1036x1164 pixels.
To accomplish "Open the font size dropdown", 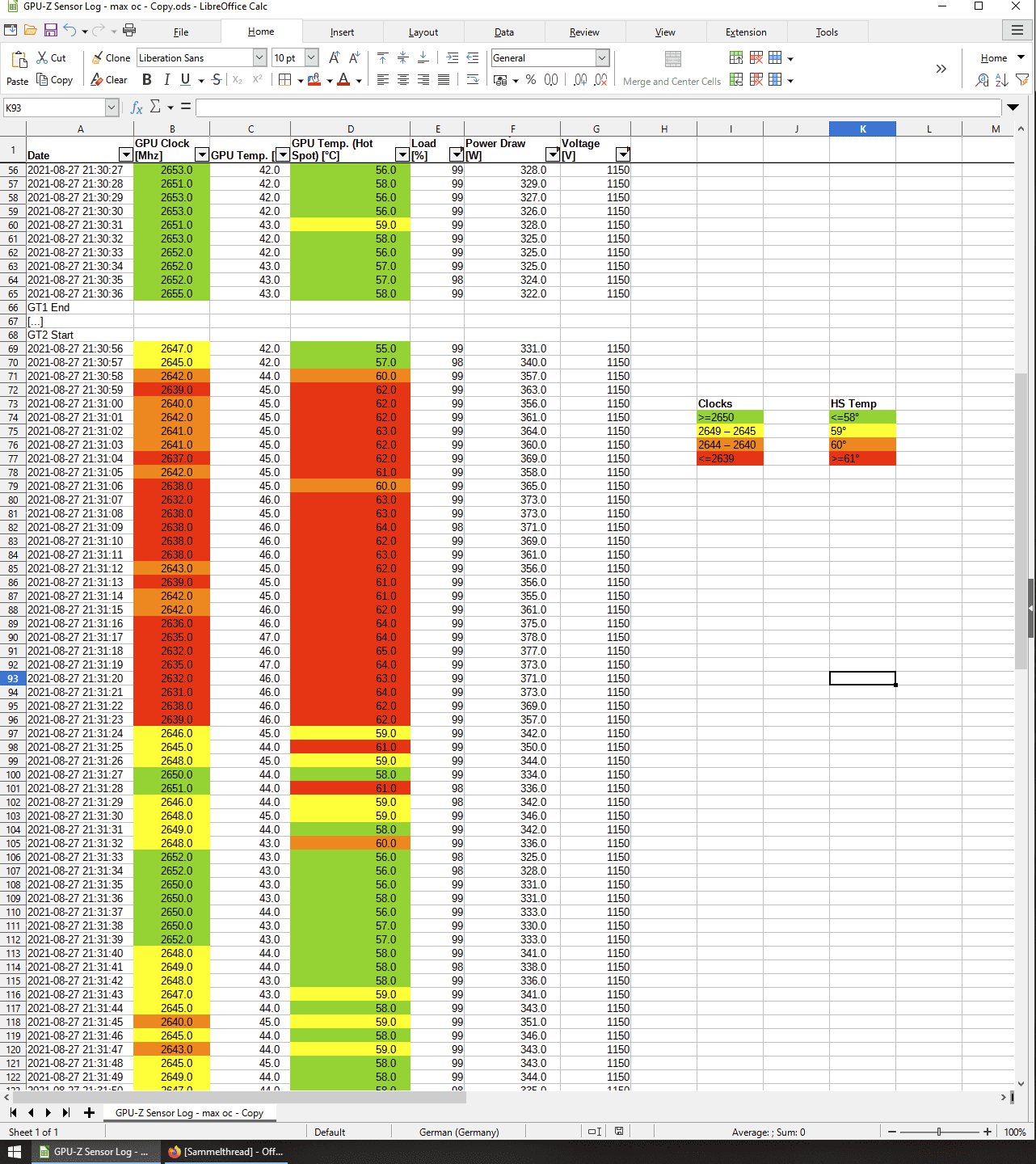I will pos(311,58).
